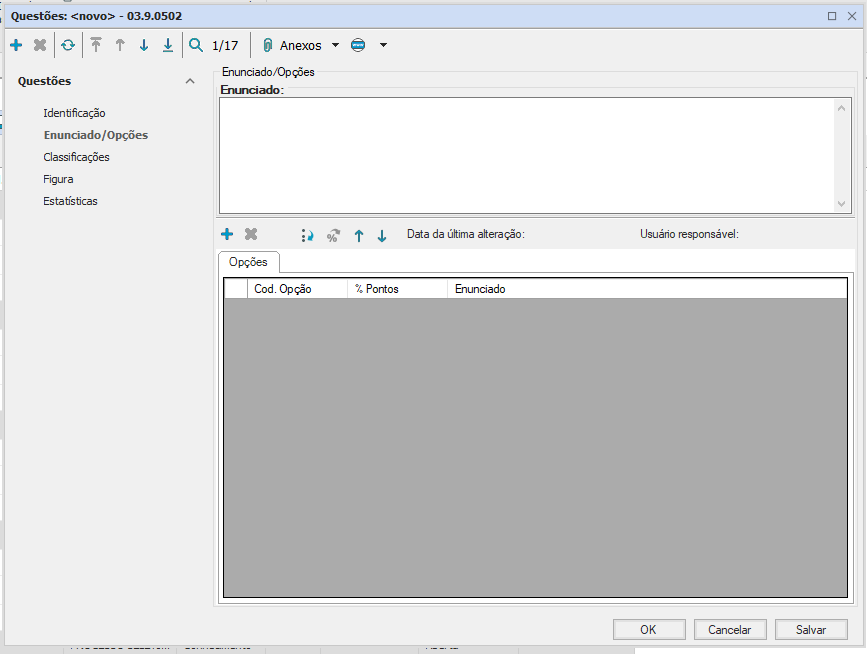The image size is (867, 654).
Task: Collapse the Questões sidebar section
Action: click(190, 81)
